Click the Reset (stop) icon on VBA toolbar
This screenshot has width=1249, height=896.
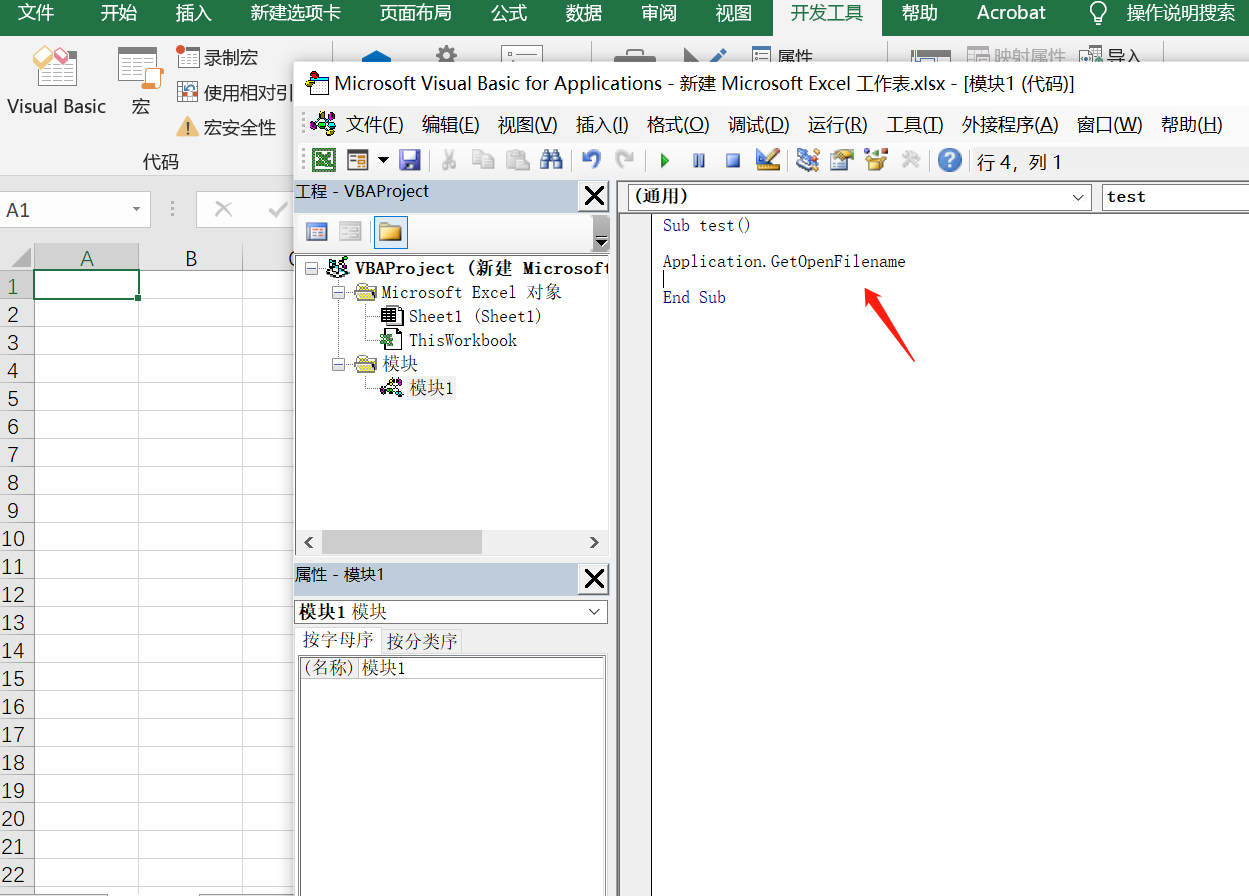[733, 160]
